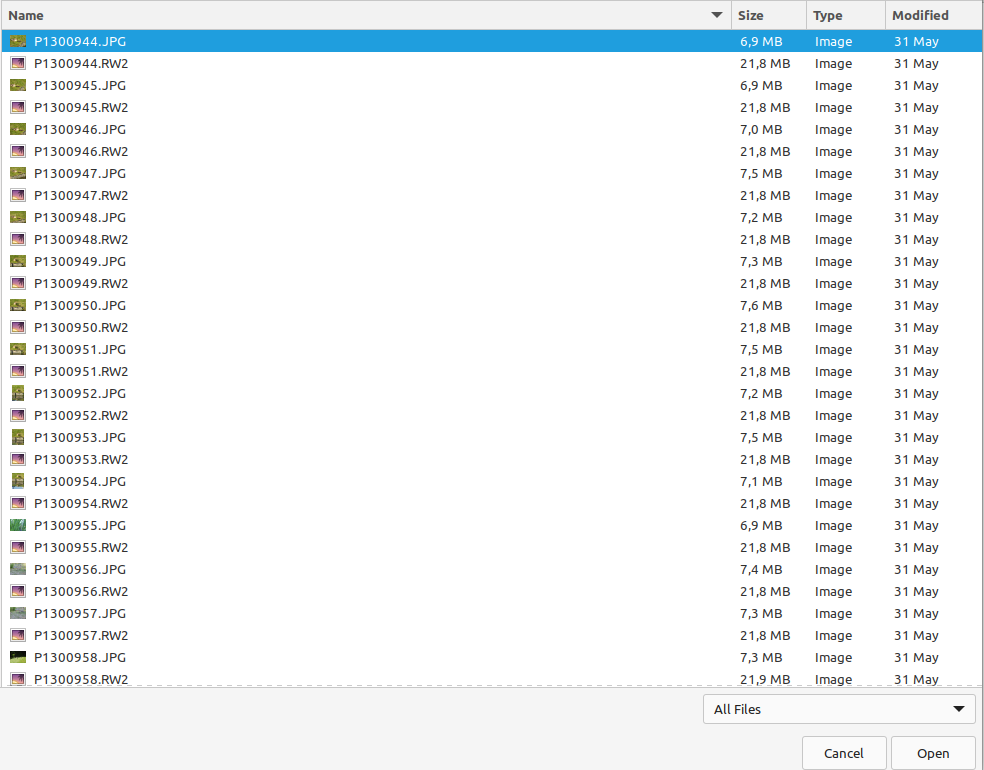Viewport: 984px width, 770px height.
Task: Select file name P1300956.RW2
Action: (x=81, y=591)
